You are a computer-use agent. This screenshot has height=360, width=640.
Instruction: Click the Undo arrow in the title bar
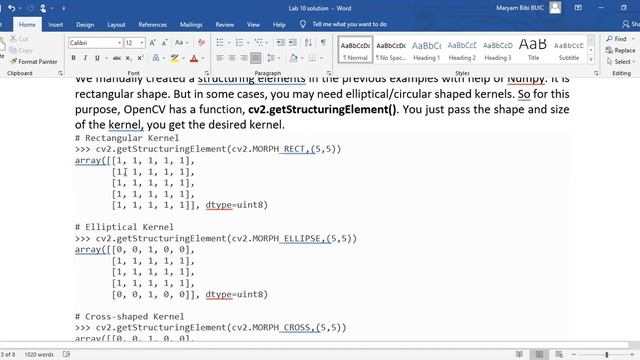11,8
